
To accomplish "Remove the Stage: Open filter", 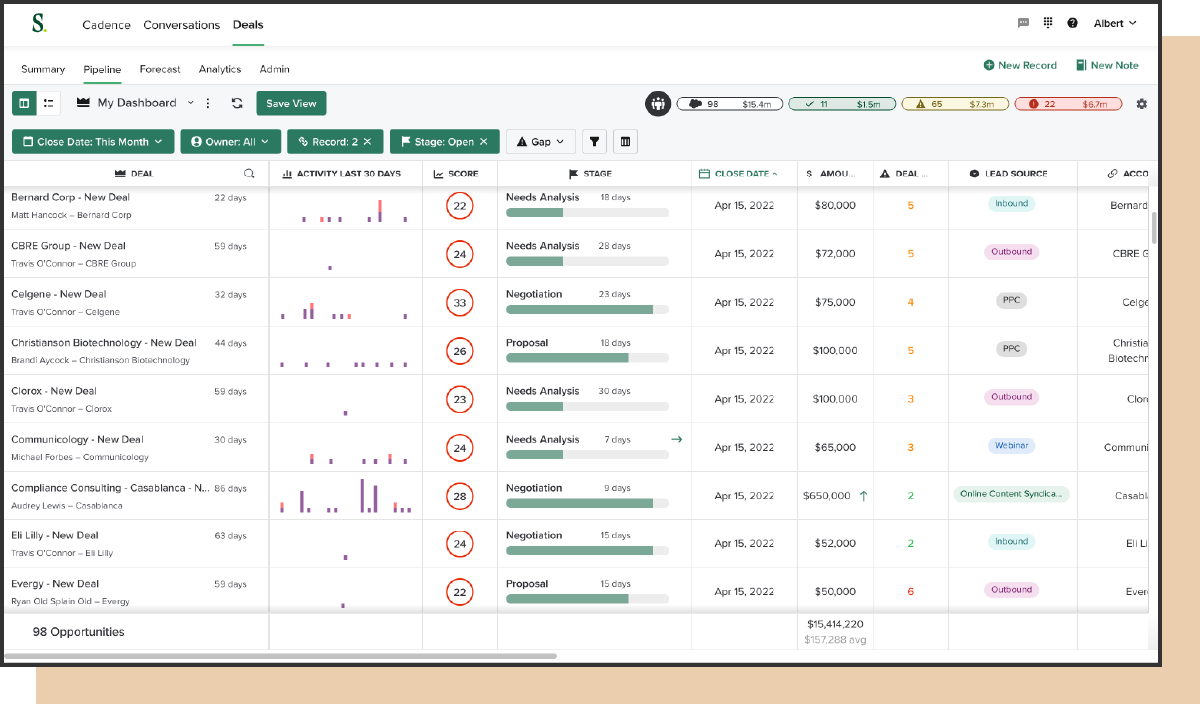I will point(486,141).
